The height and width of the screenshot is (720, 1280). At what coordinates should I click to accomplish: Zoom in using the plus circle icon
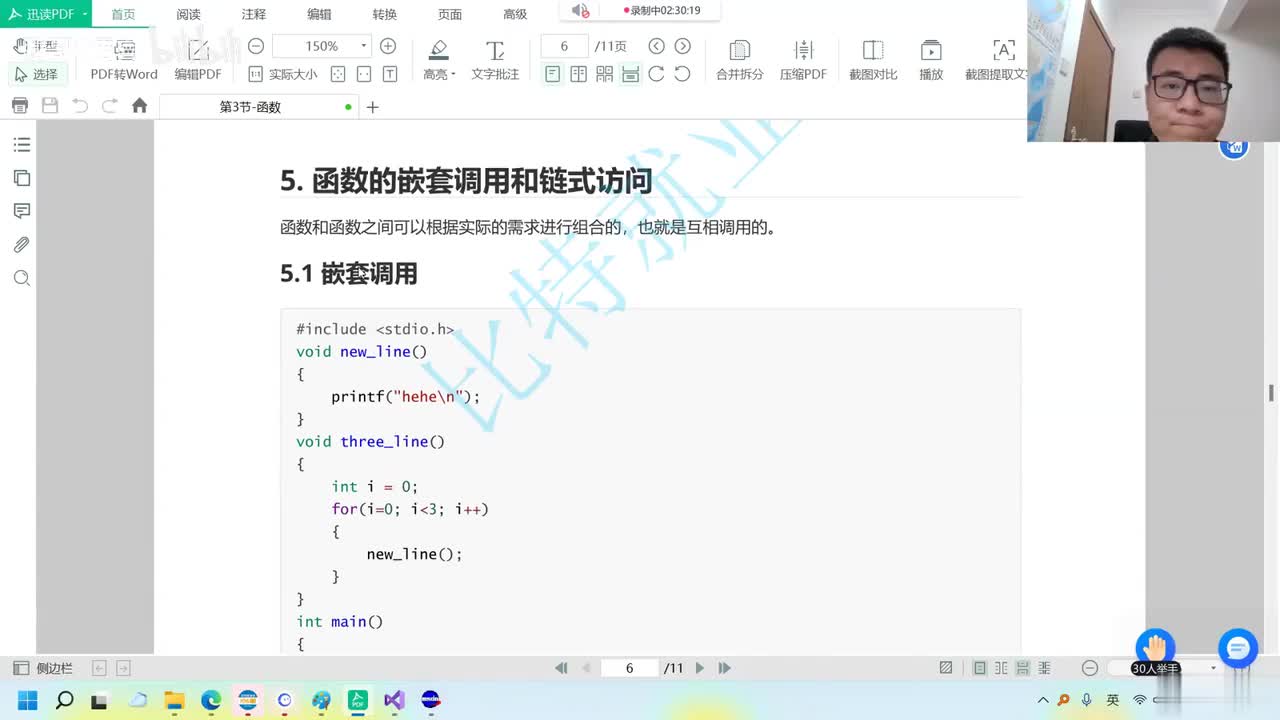[x=388, y=46]
